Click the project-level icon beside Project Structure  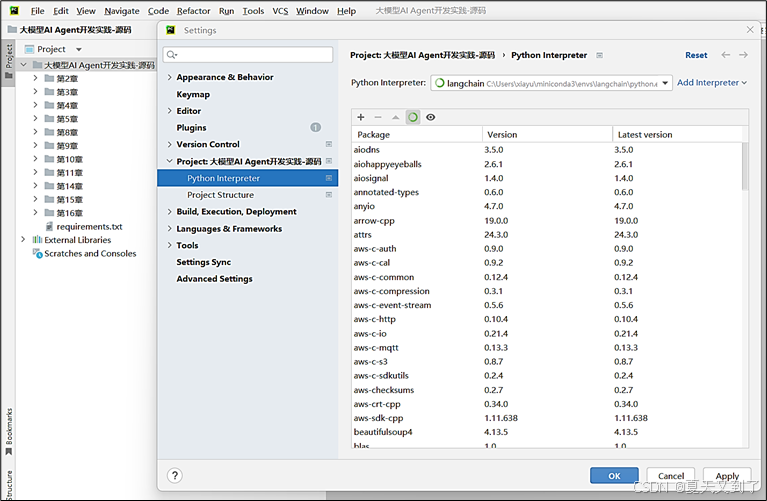329,195
